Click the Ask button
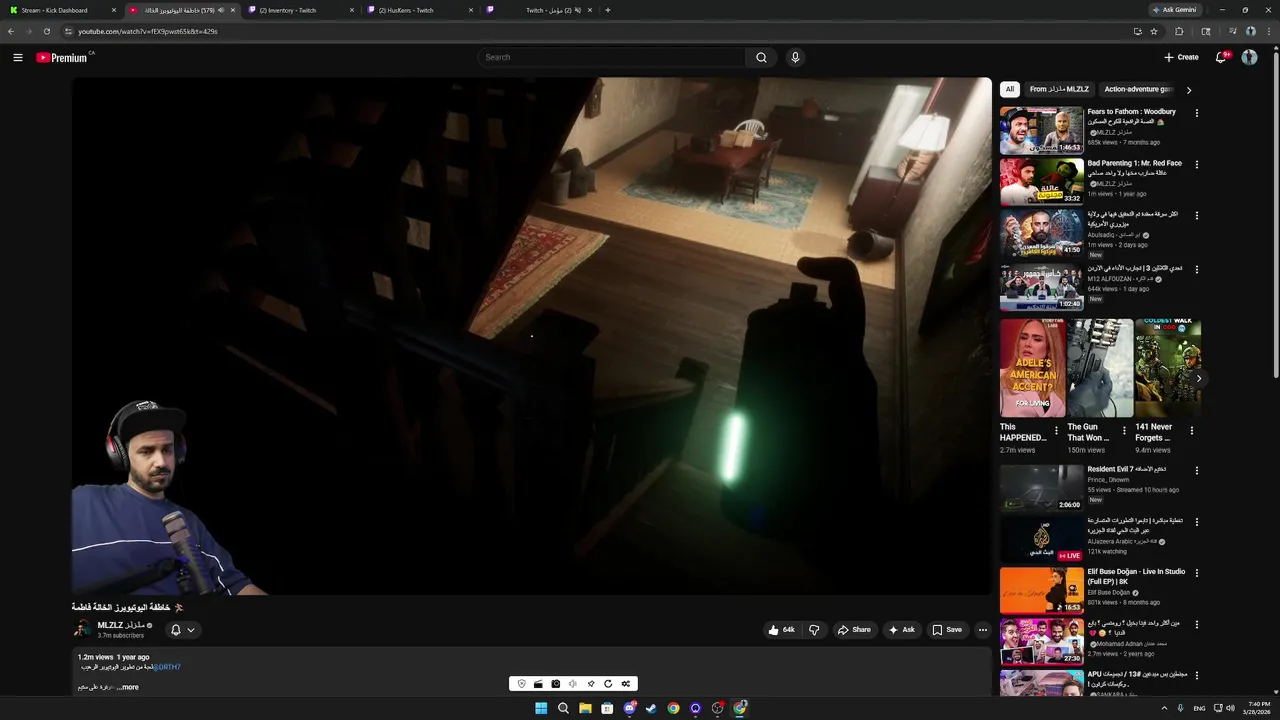The image size is (1280, 720). pos(901,630)
